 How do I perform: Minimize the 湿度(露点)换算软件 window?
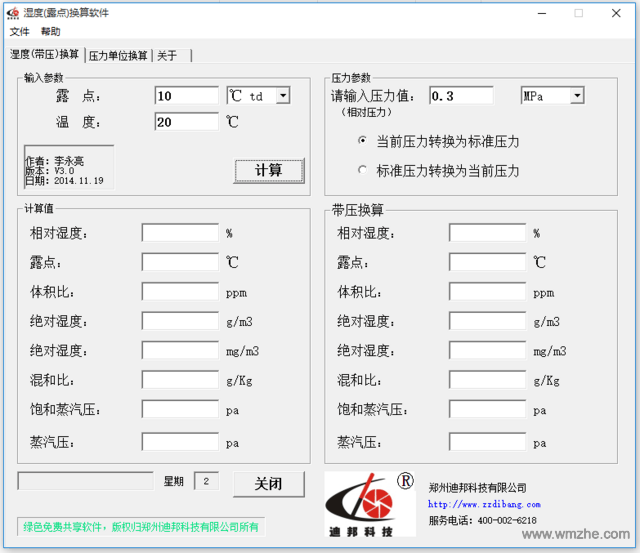coord(542,13)
